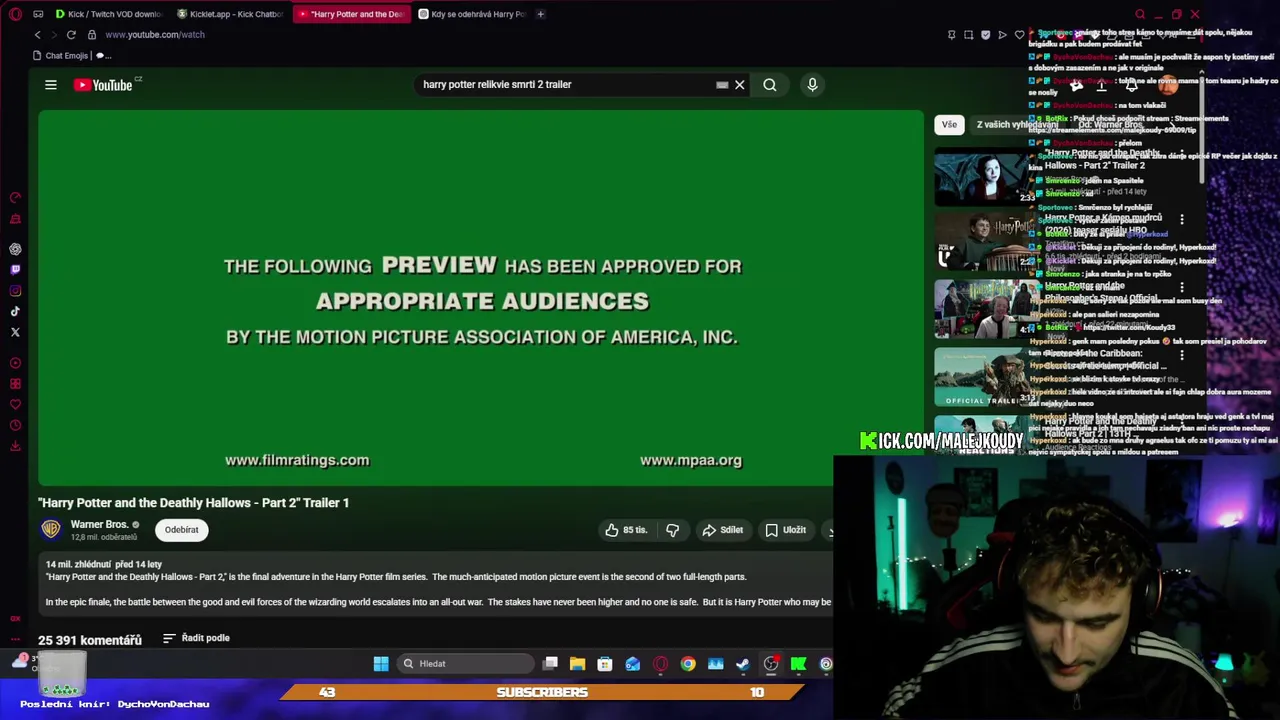Clear the YouTube search query
The height and width of the screenshot is (720, 1280).
740,85
